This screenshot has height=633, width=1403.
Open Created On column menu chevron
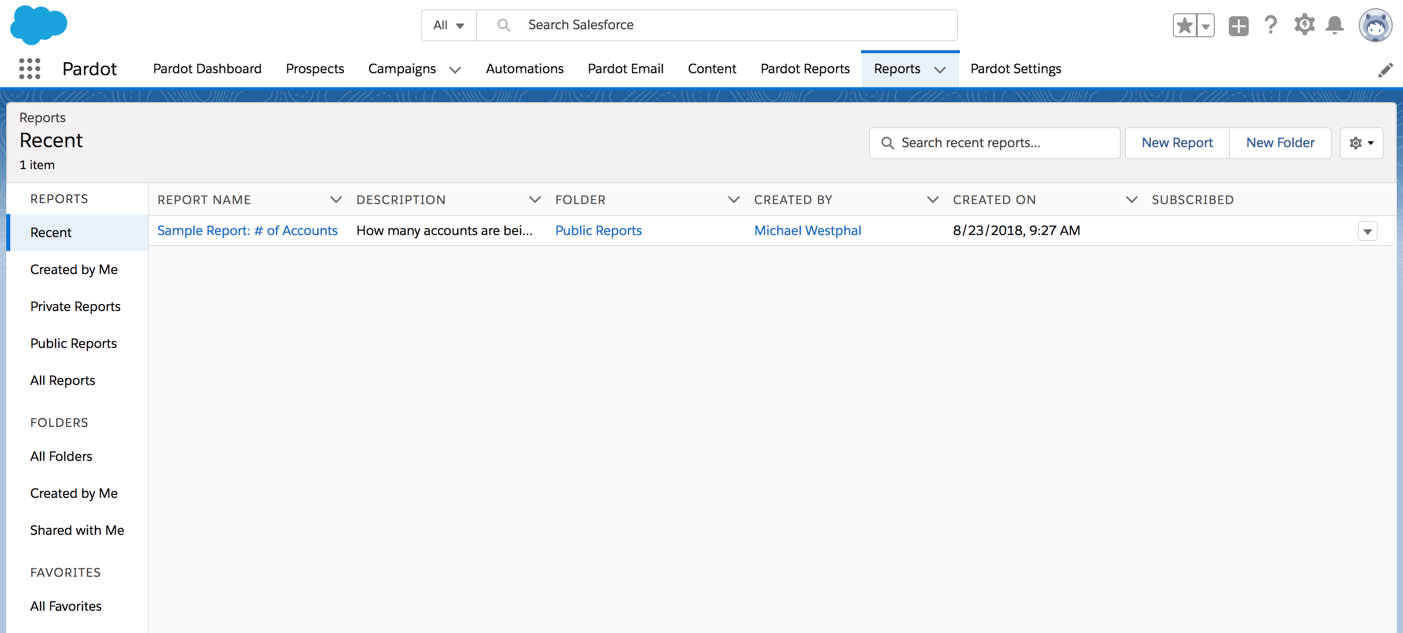pos(1132,200)
